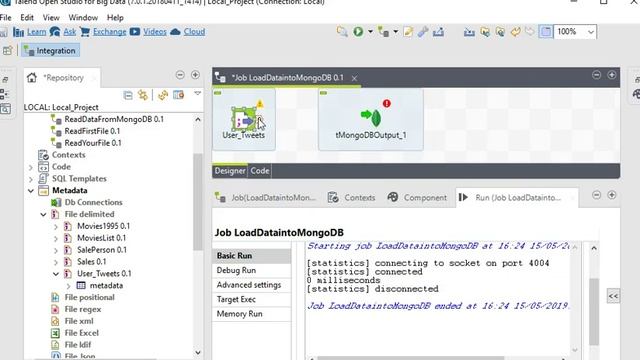640x360 pixels.
Task: Click the collapse all icon in Repository
Action: click(x=128, y=95)
